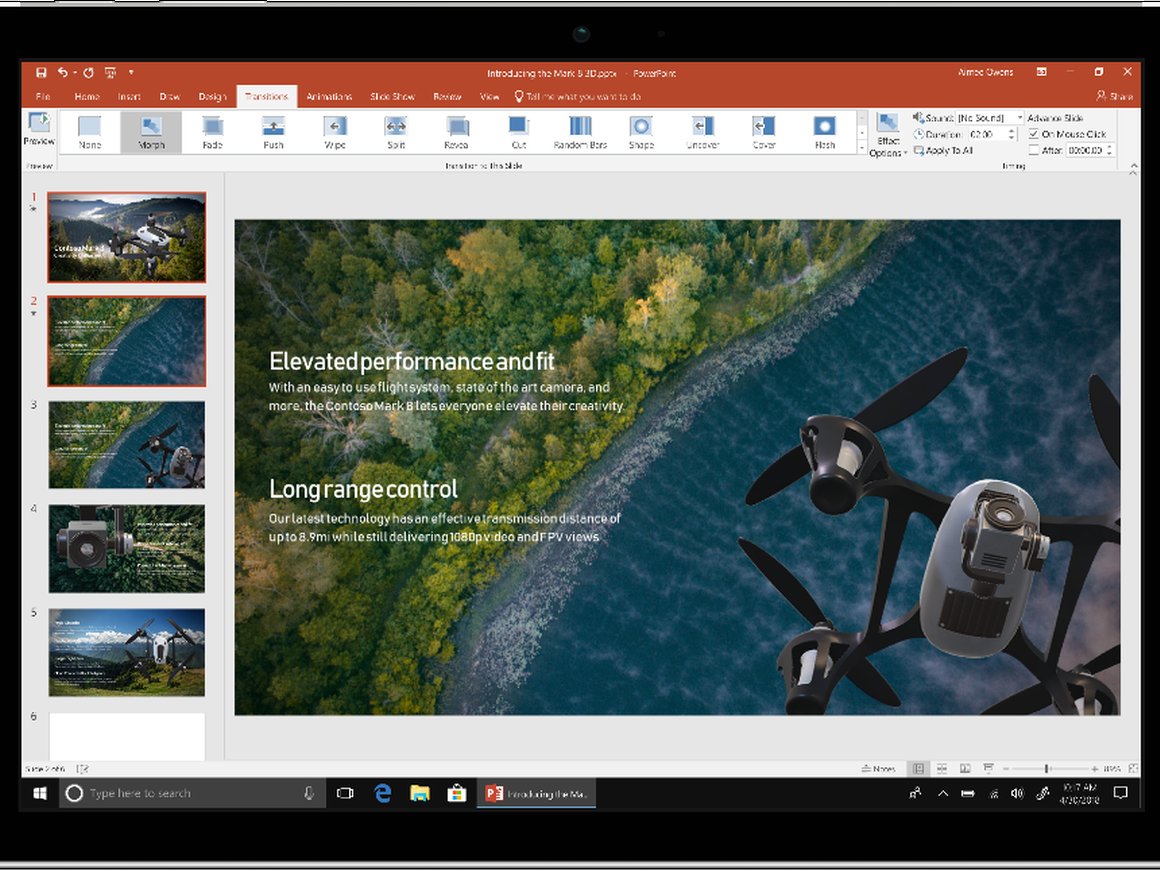Screen dimensions: 1160x870
Task: Select the Wipe transition
Action: (x=334, y=133)
